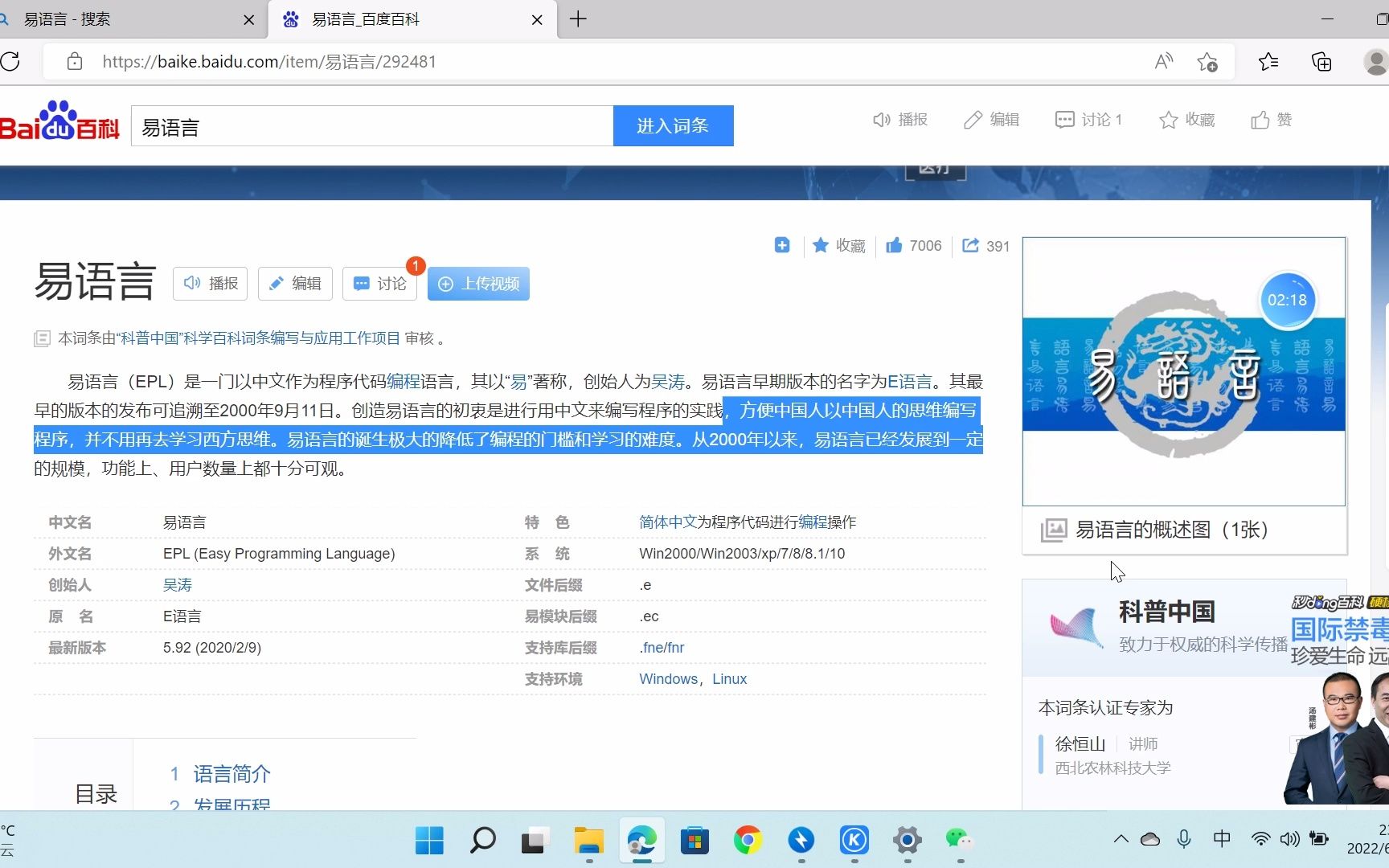Image resolution: width=1389 pixels, height=868 pixels.
Task: Play the 易语言 video thumbnail
Action: click(1183, 371)
